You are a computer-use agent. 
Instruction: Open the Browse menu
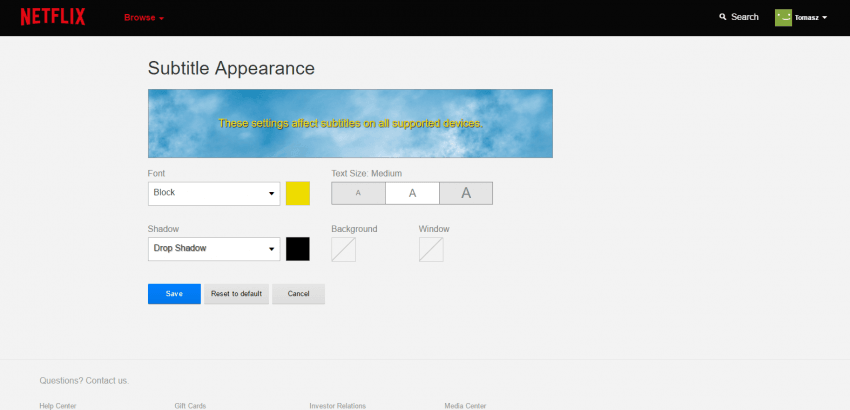point(144,17)
